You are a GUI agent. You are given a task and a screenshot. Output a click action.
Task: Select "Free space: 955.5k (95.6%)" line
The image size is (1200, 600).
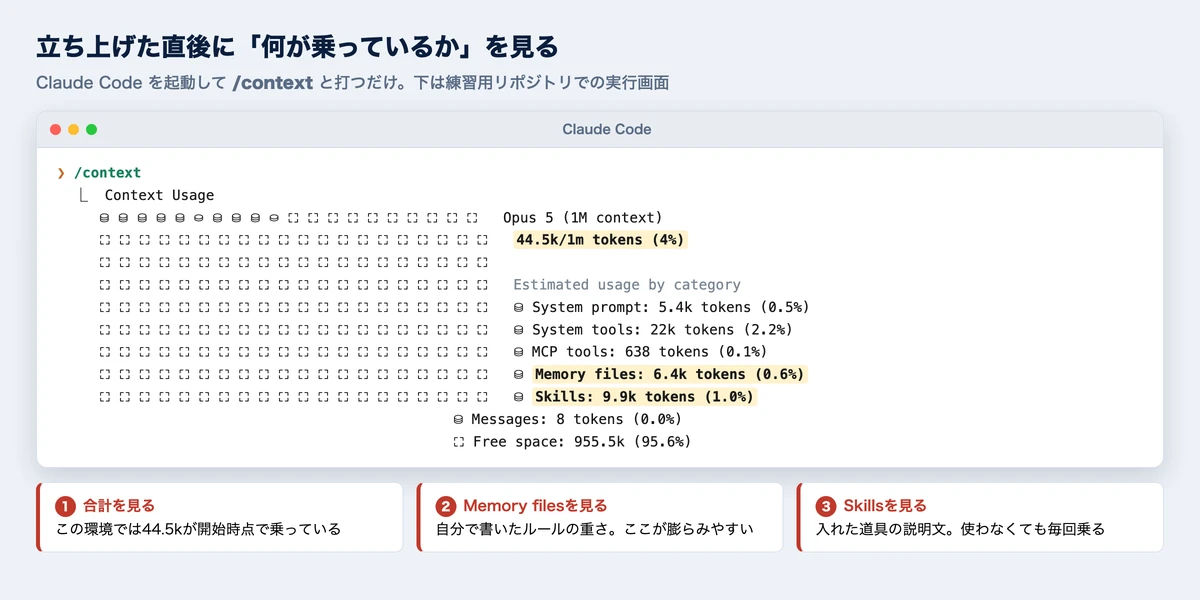click(582, 442)
